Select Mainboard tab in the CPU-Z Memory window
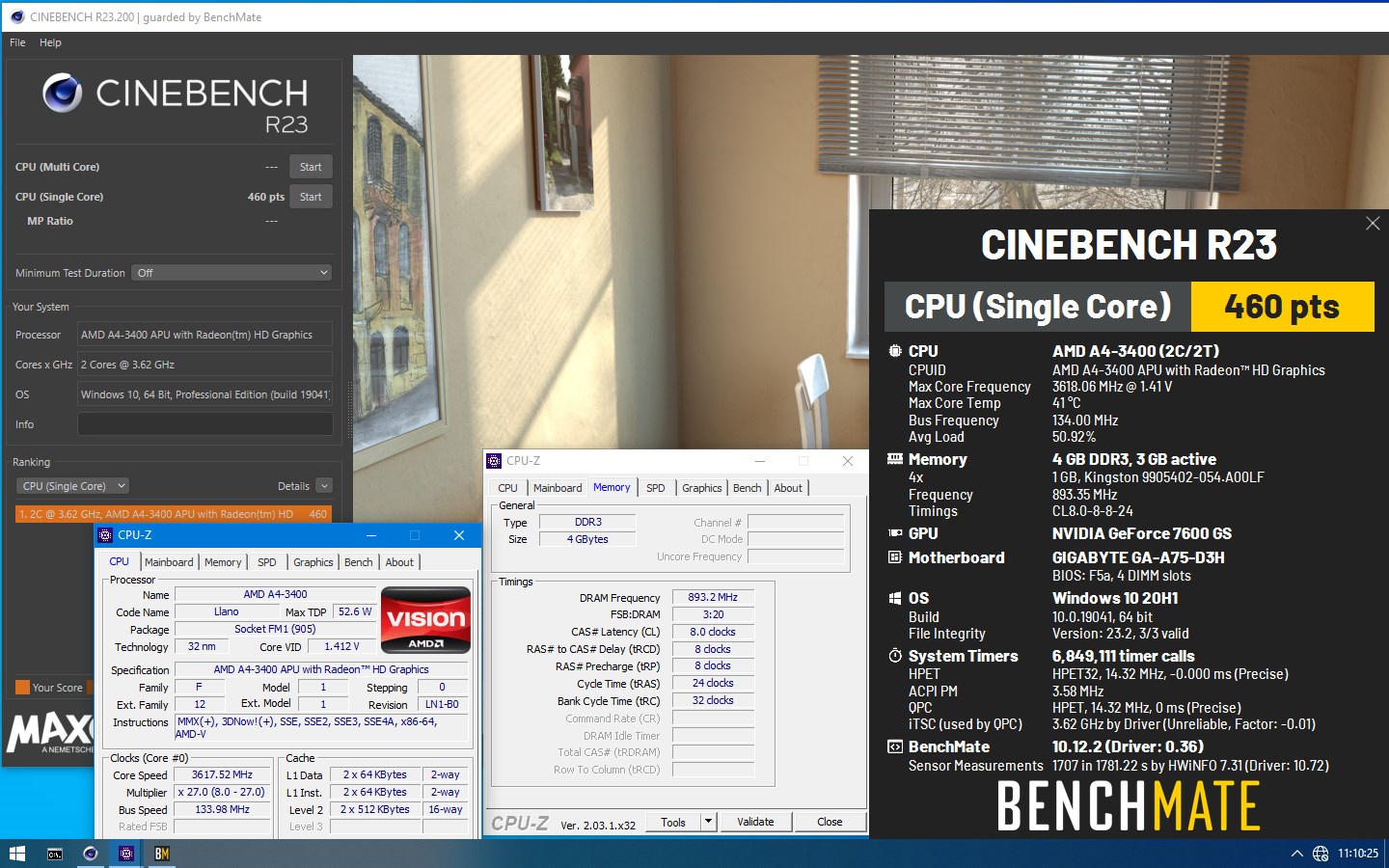Image resolution: width=1389 pixels, height=868 pixels. pos(558,488)
